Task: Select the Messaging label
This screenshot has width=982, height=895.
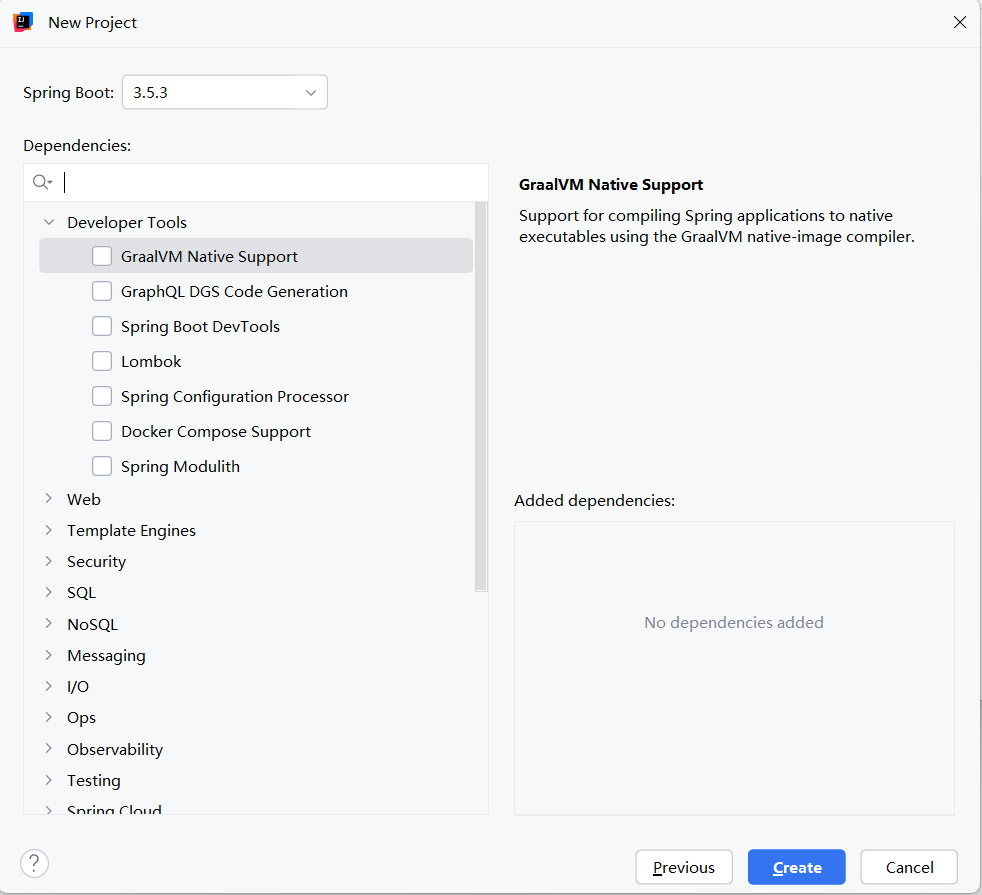Action: (106, 656)
